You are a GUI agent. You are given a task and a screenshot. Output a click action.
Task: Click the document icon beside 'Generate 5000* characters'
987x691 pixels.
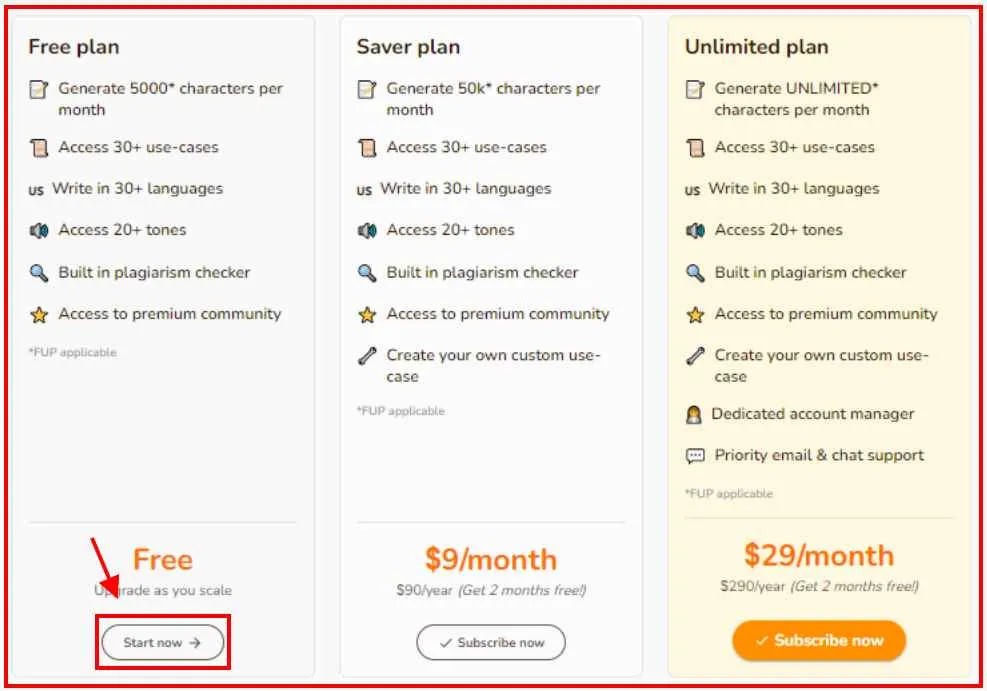point(40,89)
